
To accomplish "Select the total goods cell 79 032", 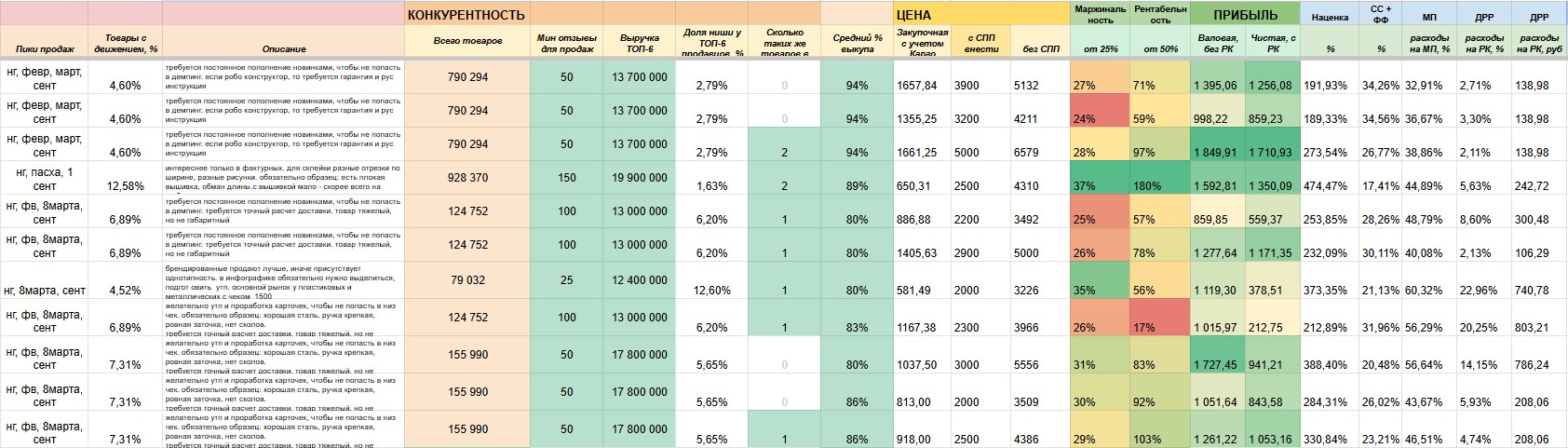I will pyautogui.click(x=467, y=279).
